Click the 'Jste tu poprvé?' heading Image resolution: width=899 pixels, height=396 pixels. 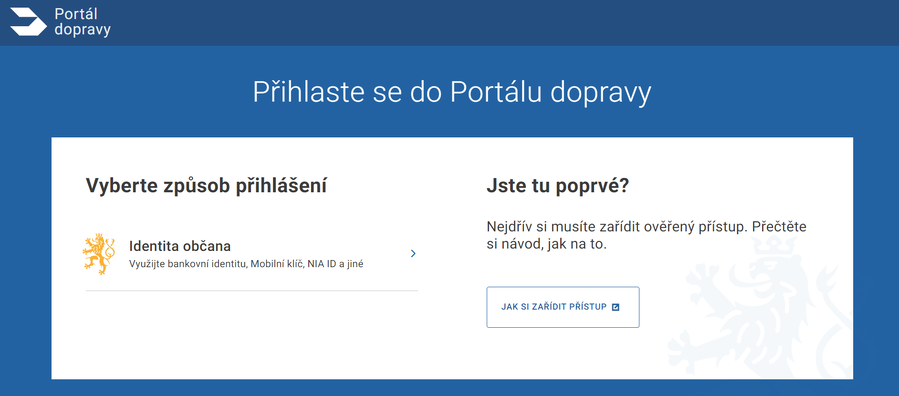[557, 186]
